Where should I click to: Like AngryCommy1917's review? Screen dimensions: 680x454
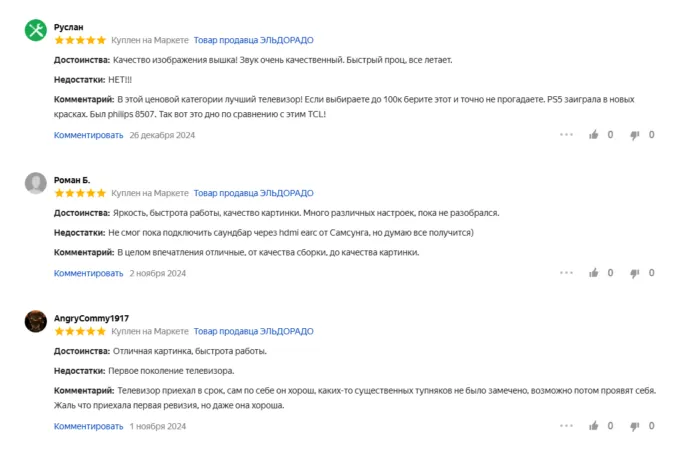[x=594, y=426]
